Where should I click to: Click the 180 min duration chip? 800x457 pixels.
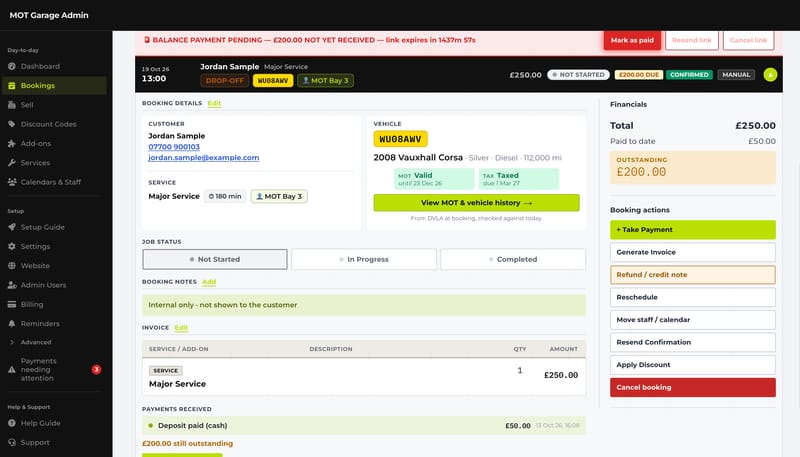(225, 196)
